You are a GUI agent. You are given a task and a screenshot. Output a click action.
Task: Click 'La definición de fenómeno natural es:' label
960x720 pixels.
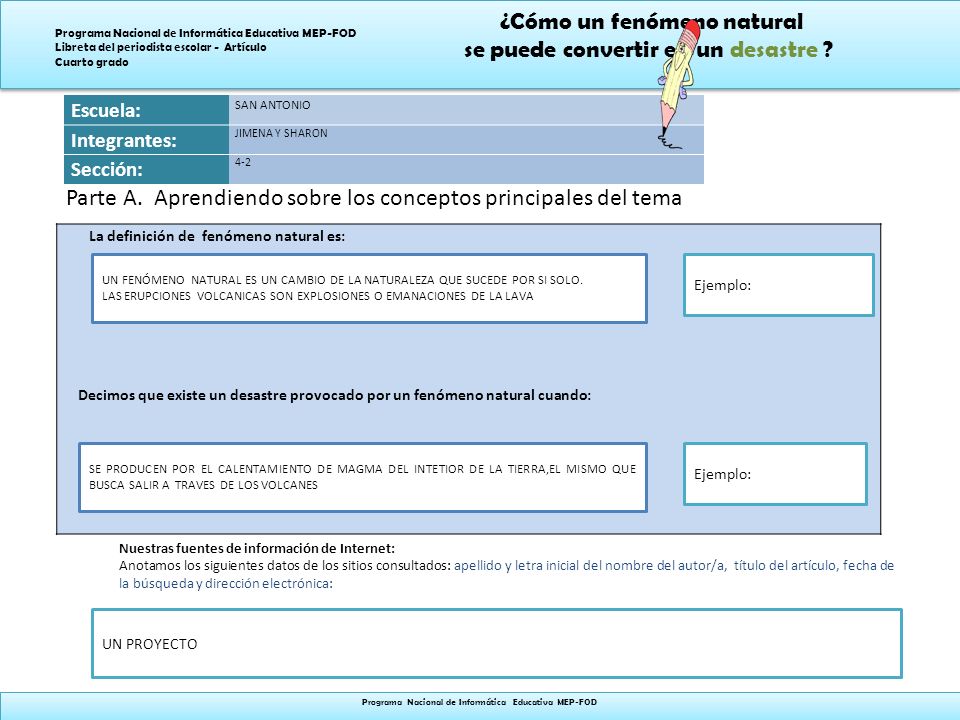pos(217,236)
